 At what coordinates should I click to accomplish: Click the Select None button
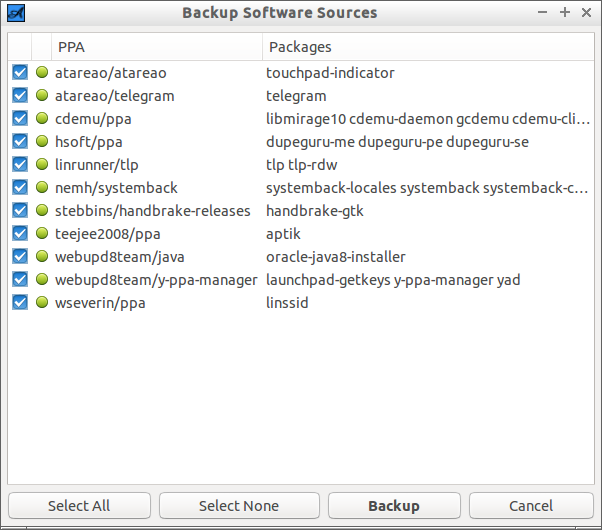tap(239, 505)
